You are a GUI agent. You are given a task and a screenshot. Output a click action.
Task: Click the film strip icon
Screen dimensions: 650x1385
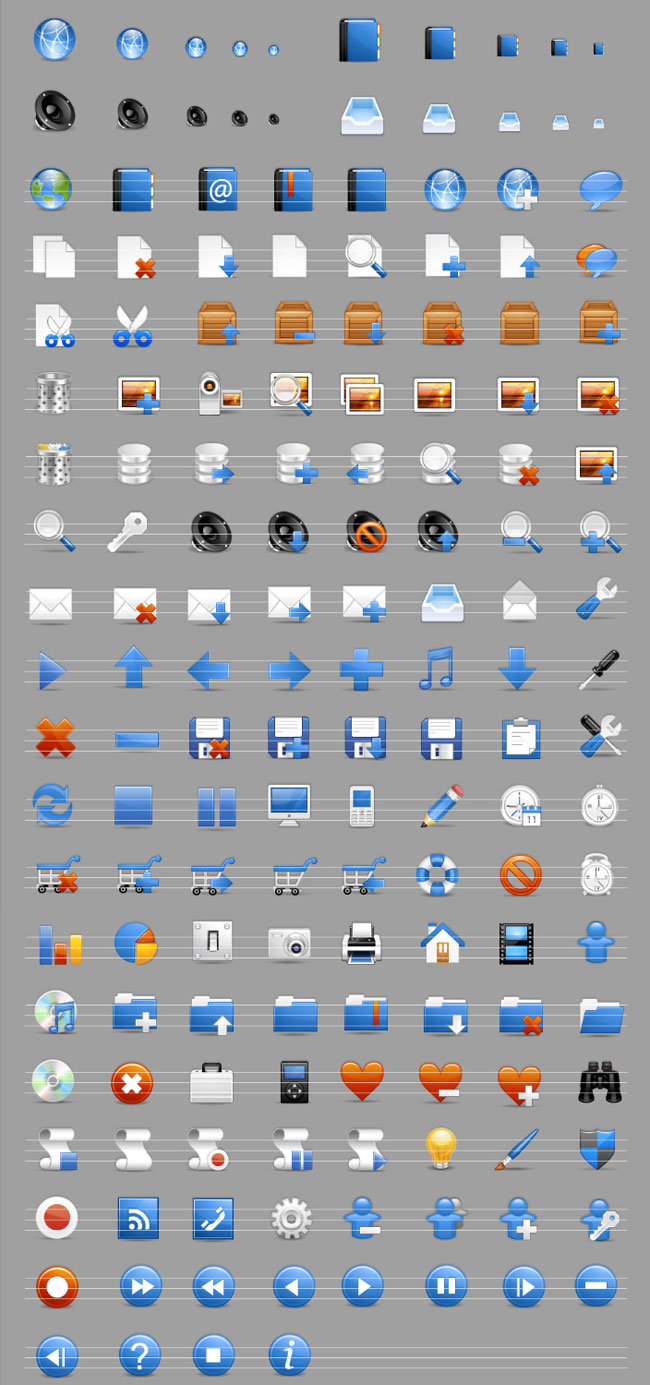pos(516,943)
